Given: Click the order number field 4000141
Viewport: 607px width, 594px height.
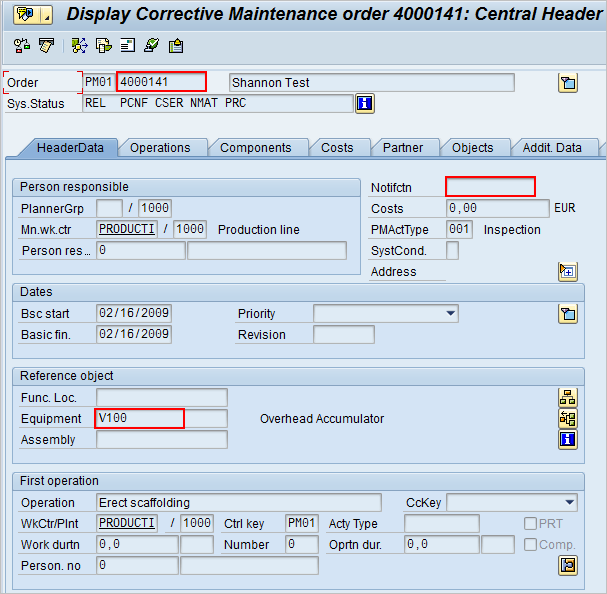Looking at the screenshot, I should tap(161, 82).
